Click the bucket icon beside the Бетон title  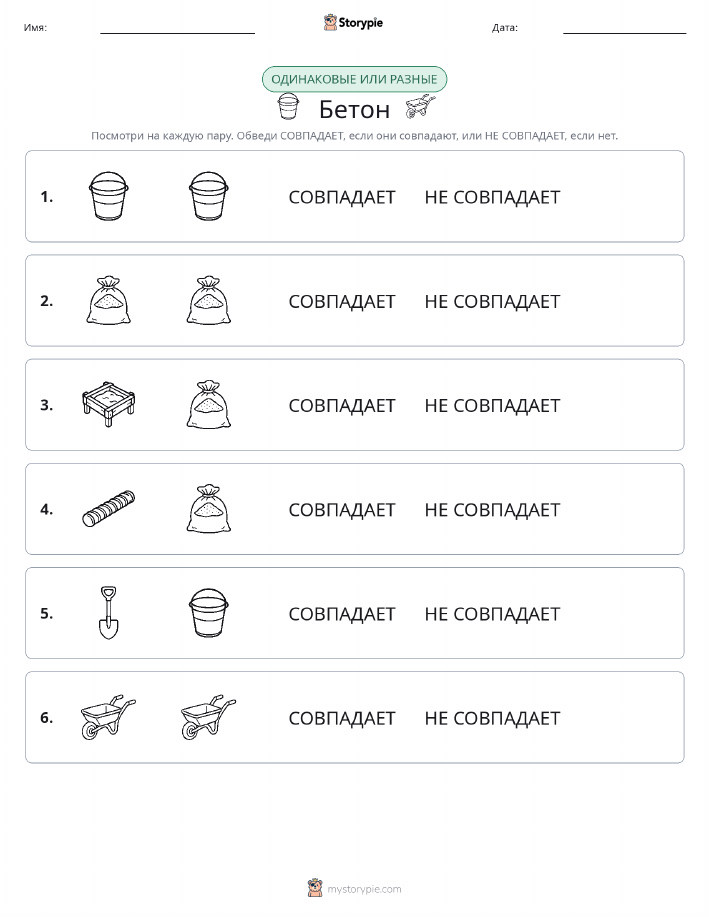tap(288, 106)
